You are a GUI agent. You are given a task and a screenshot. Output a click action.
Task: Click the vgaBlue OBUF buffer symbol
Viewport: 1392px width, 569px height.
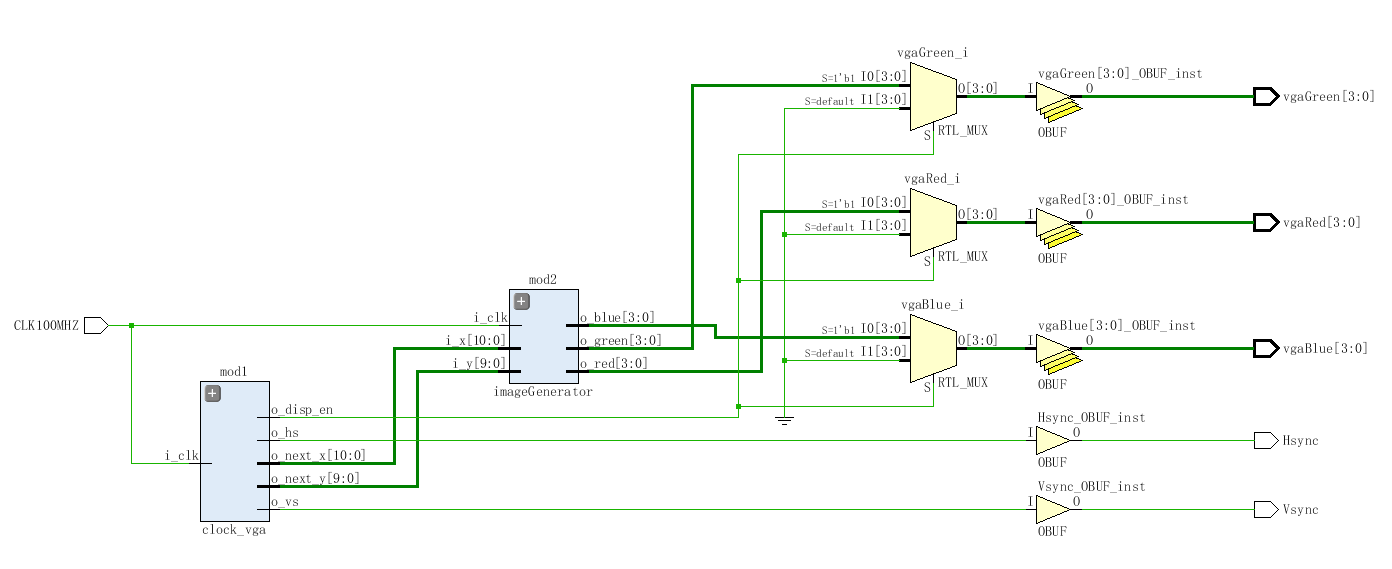click(1055, 352)
